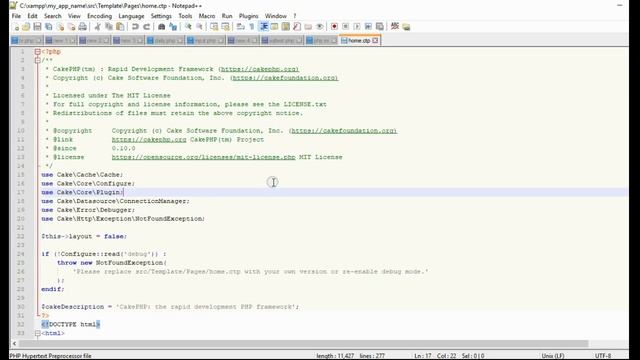This screenshot has width=640, height=360.
Task: Toggle synchronized vertical scrolling
Action: [214, 27]
